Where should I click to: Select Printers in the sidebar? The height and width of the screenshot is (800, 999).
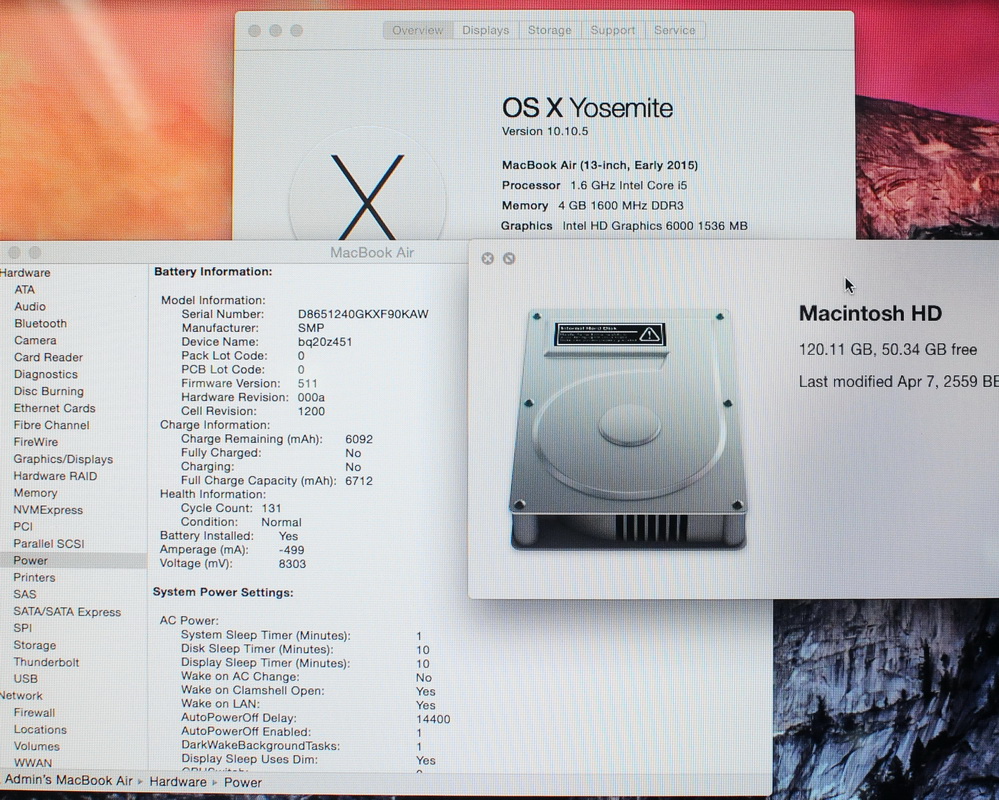click(34, 578)
